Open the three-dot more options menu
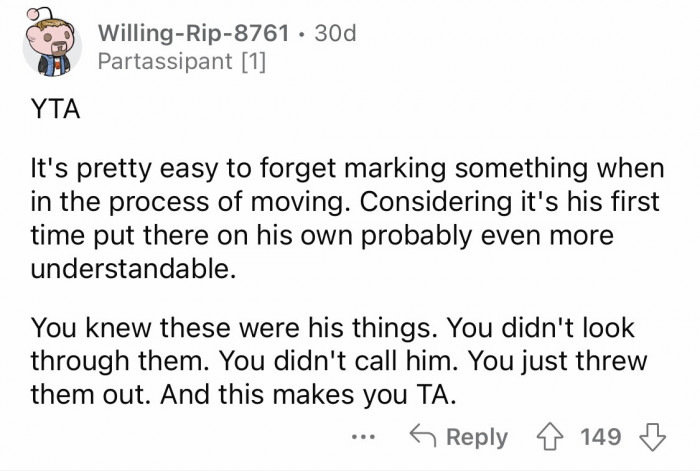700x471 pixels. click(x=363, y=439)
